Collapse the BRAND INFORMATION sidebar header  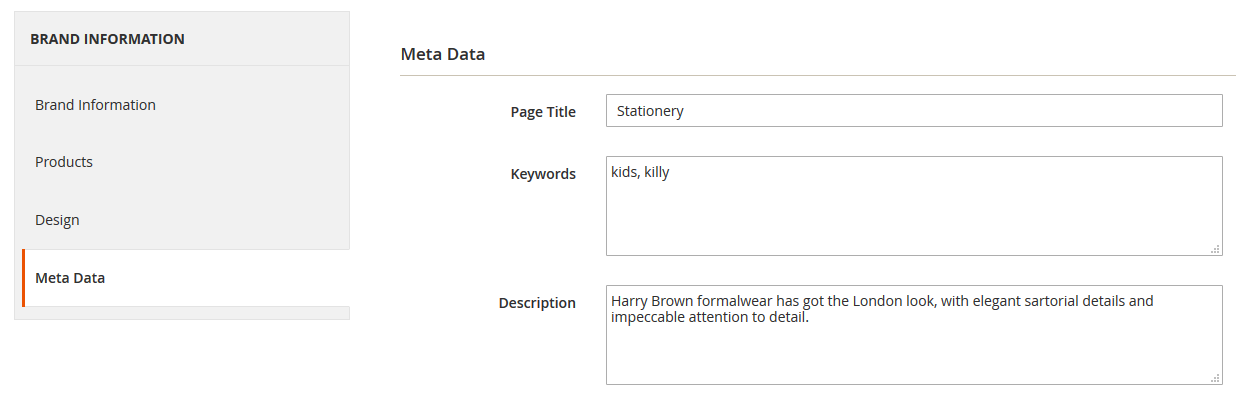pyautogui.click(x=107, y=39)
